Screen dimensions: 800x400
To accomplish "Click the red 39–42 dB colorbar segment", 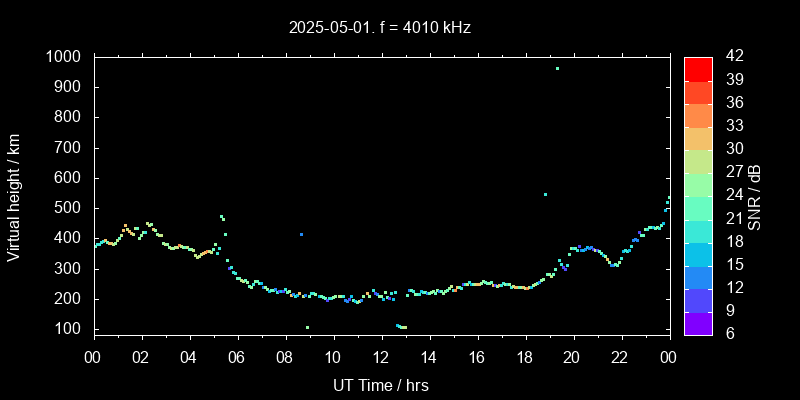I will [x=698, y=68].
